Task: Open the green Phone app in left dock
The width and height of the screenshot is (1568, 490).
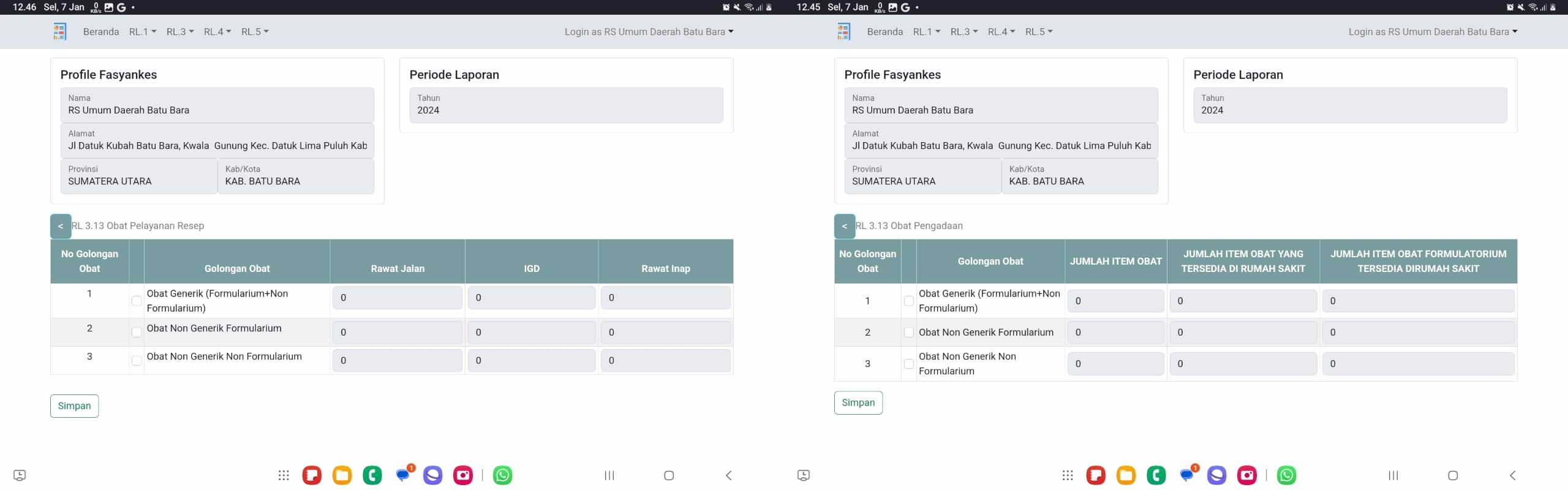Action: point(372,475)
